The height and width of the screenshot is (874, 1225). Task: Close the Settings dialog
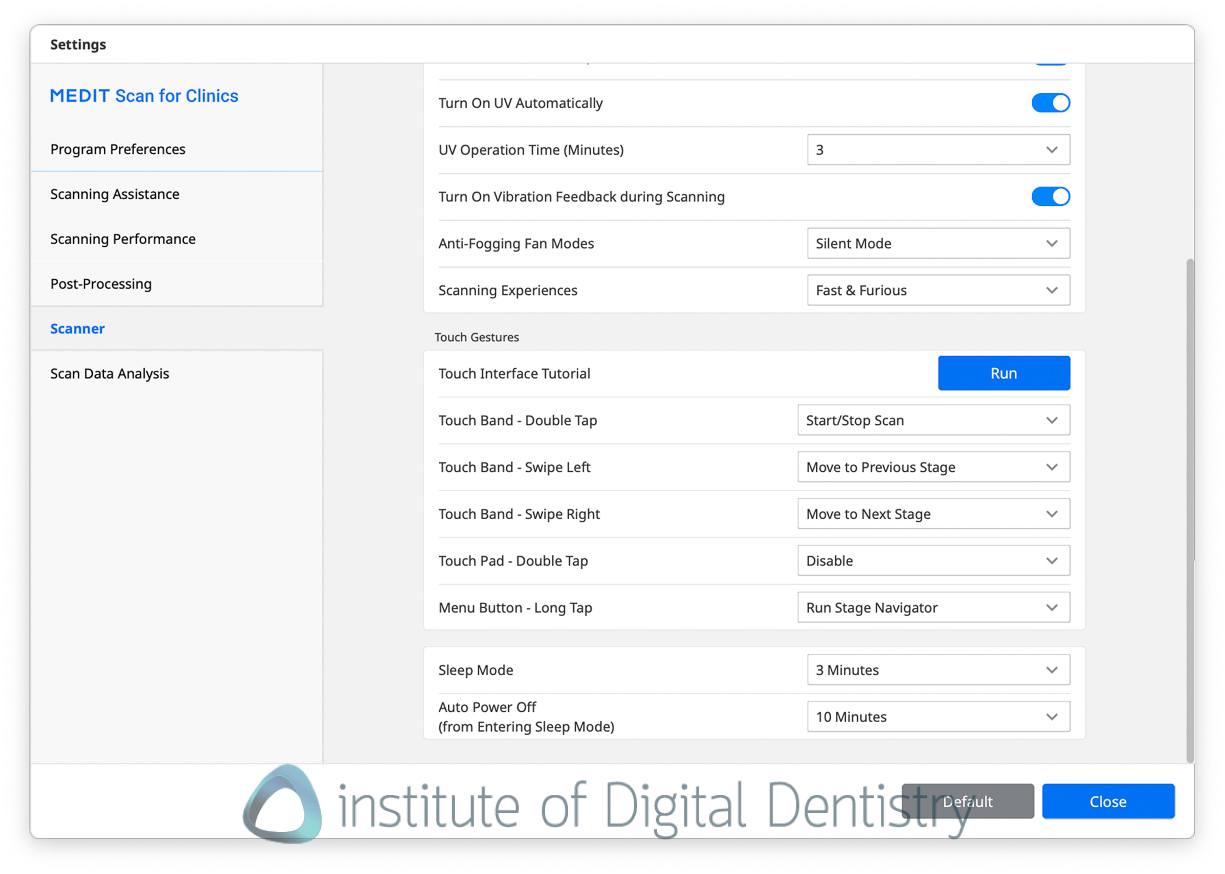pos(1107,801)
